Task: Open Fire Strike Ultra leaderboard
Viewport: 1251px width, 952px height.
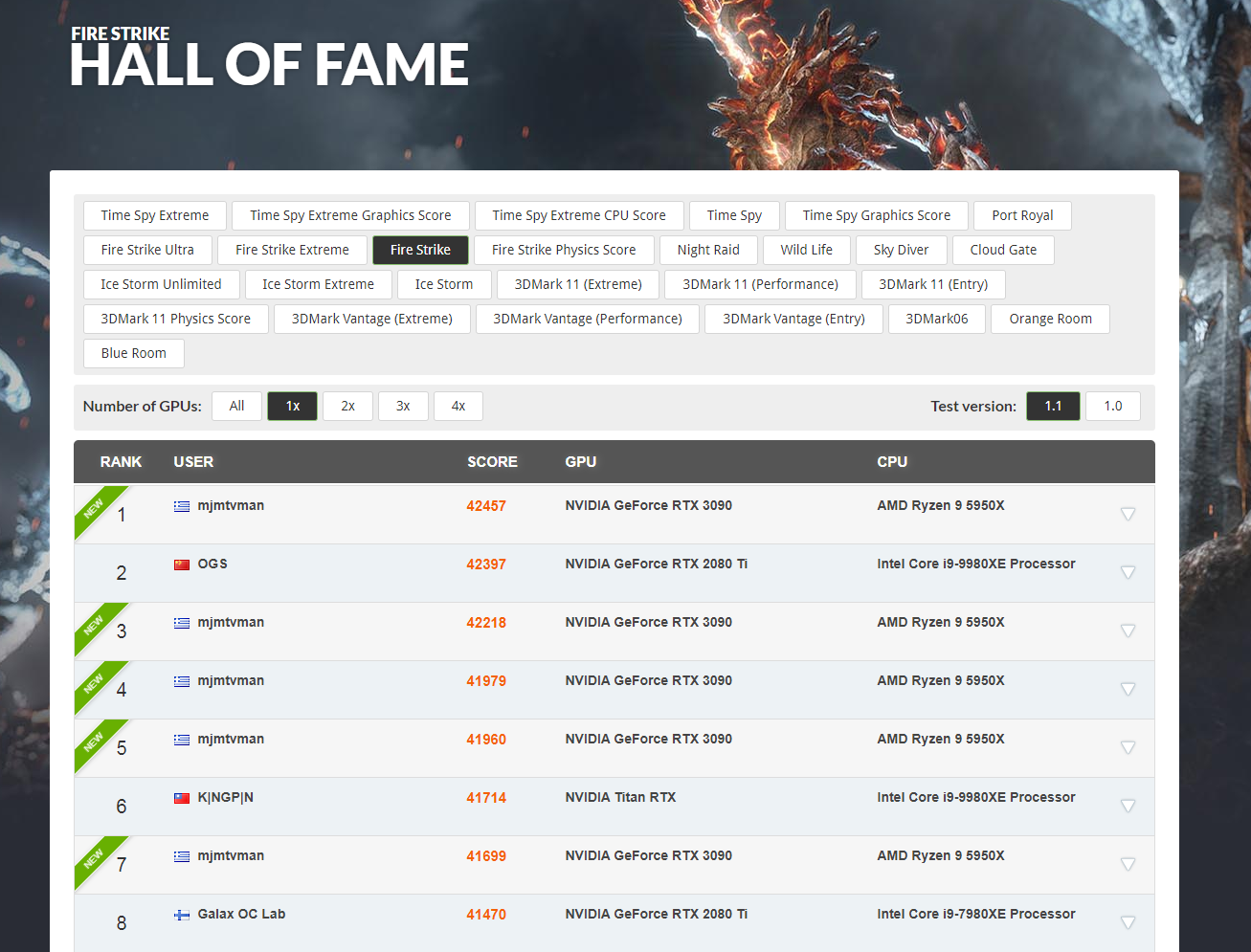Action: [147, 250]
